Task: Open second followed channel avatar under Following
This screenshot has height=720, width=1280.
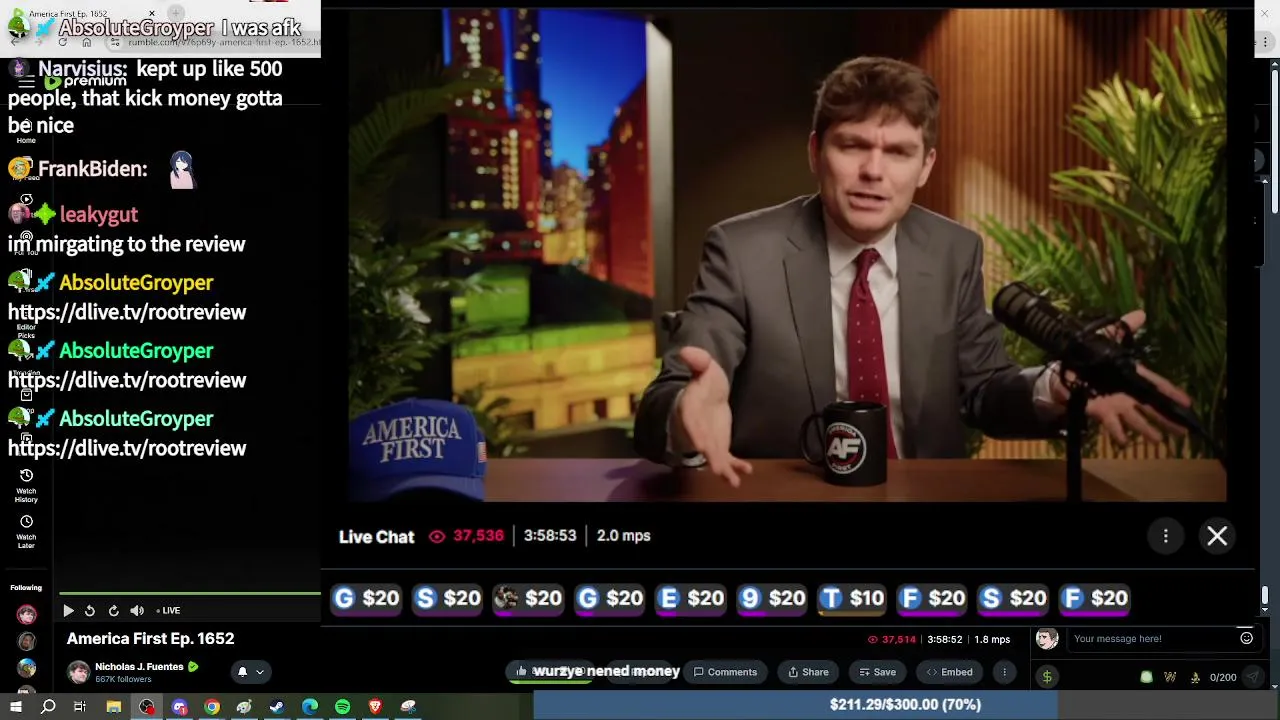Action: click(x=26, y=642)
